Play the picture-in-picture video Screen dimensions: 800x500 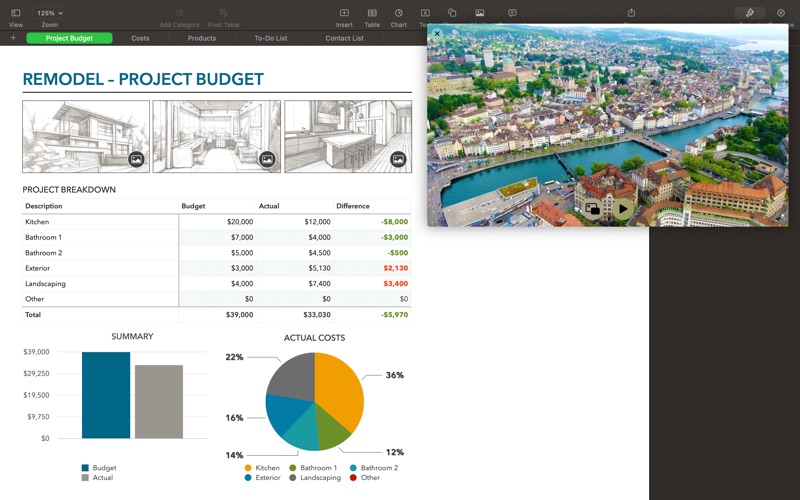coord(623,209)
